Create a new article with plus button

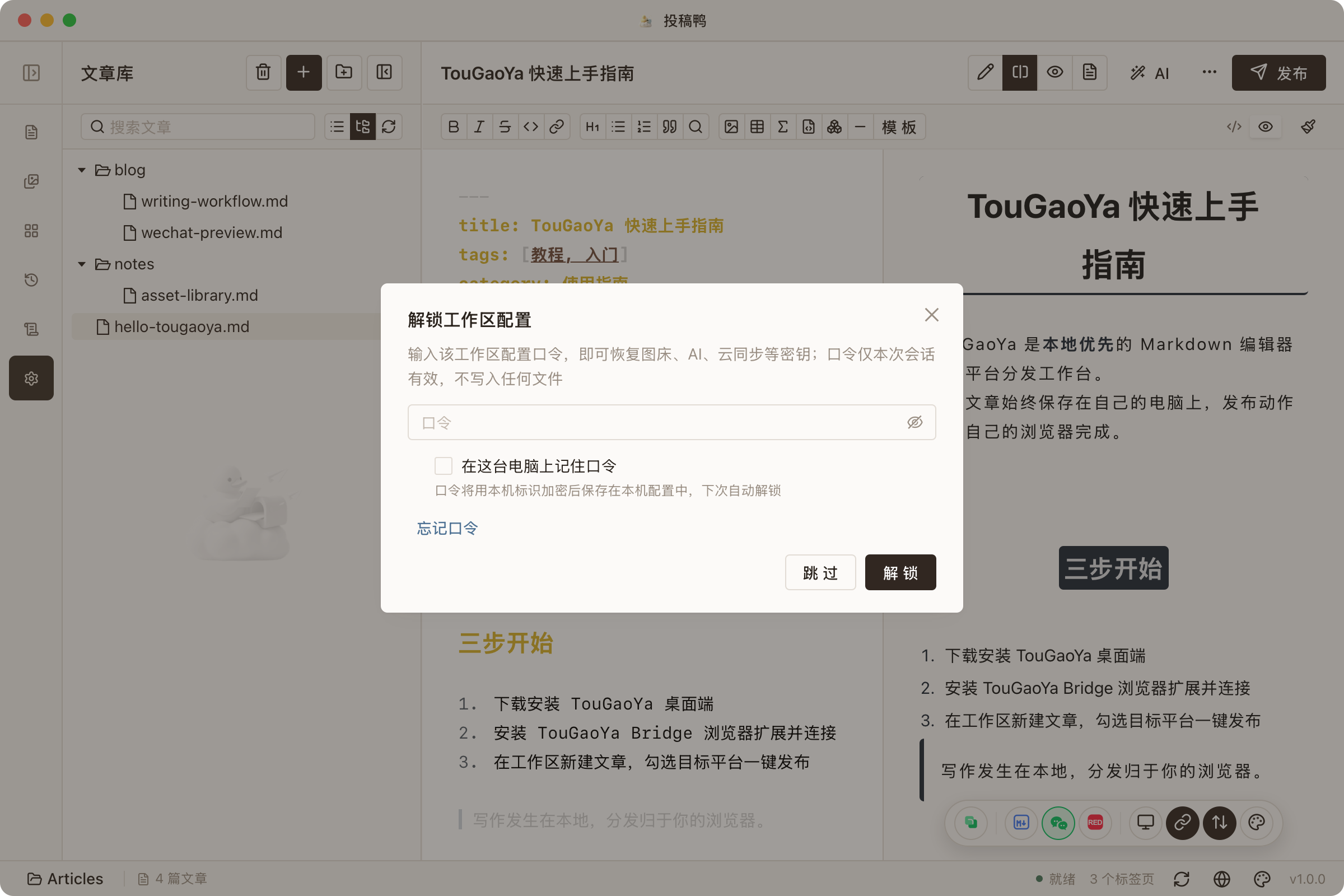tap(304, 73)
